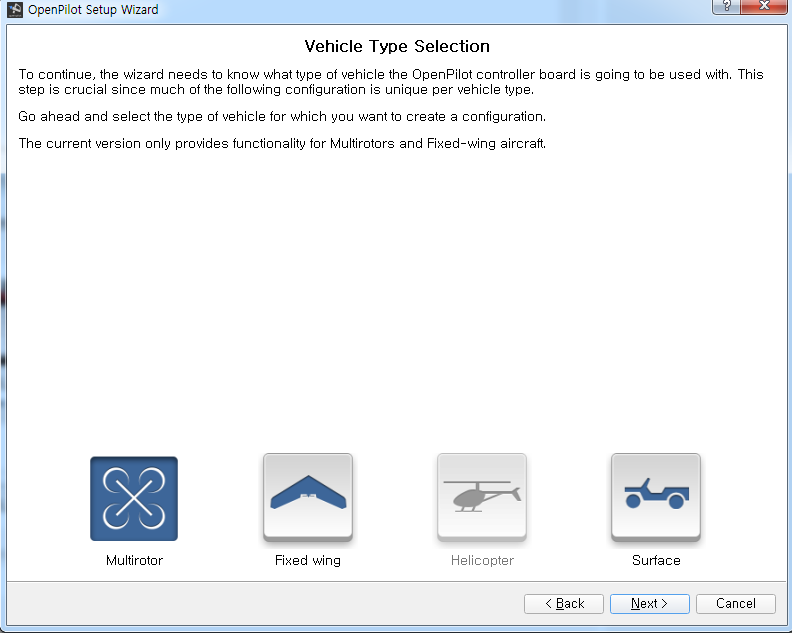Click the OpenPilot logo in title bar
The width and height of the screenshot is (792, 633).
point(15,9)
